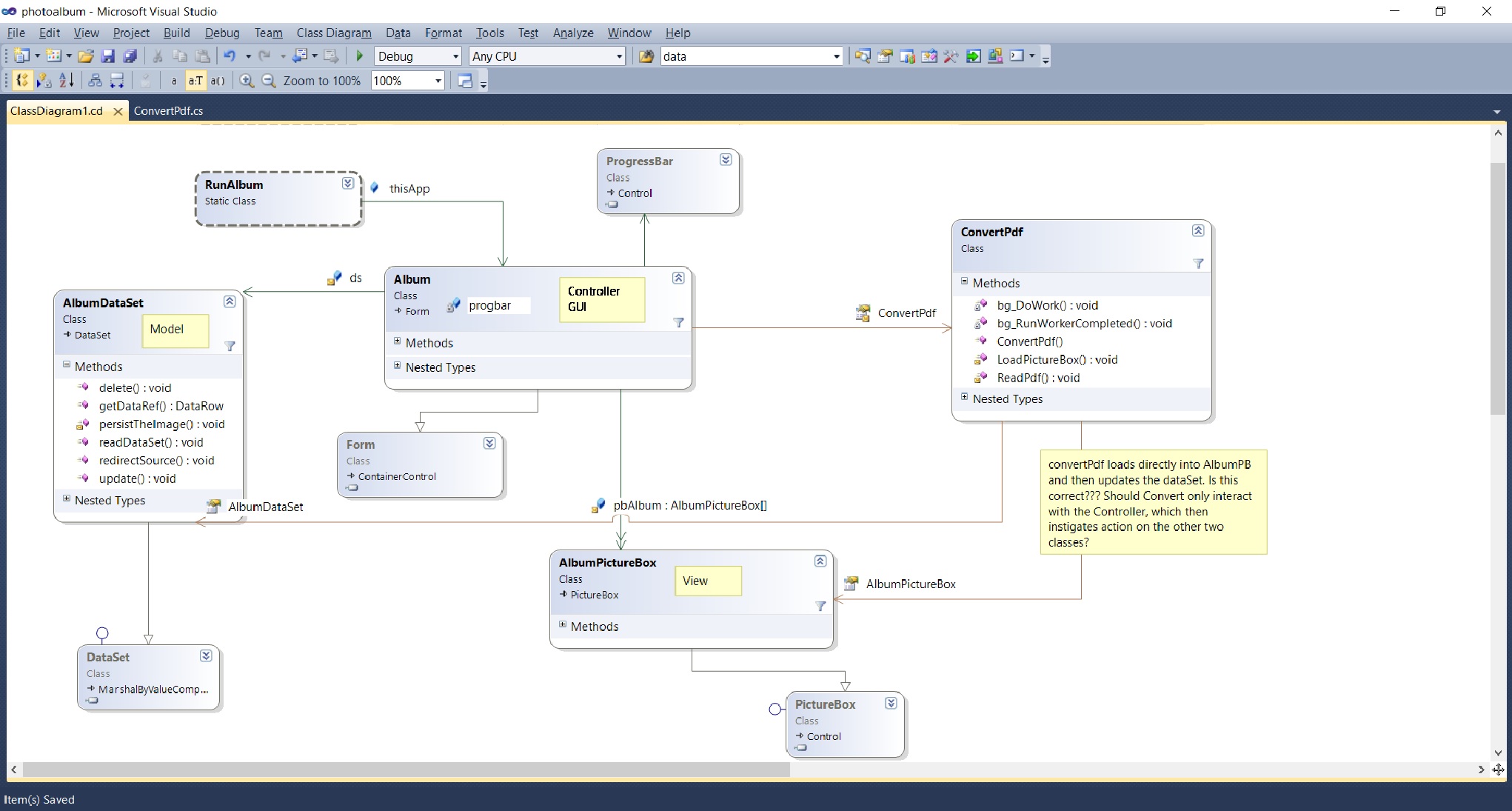Switch to the ConvertPdf.cs tab
The image size is (1512, 811).
(x=168, y=111)
